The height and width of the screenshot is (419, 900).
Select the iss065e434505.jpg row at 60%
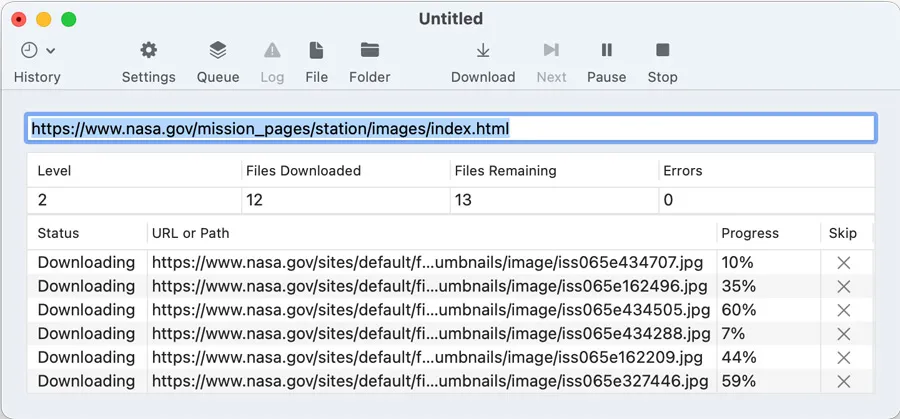pos(430,310)
